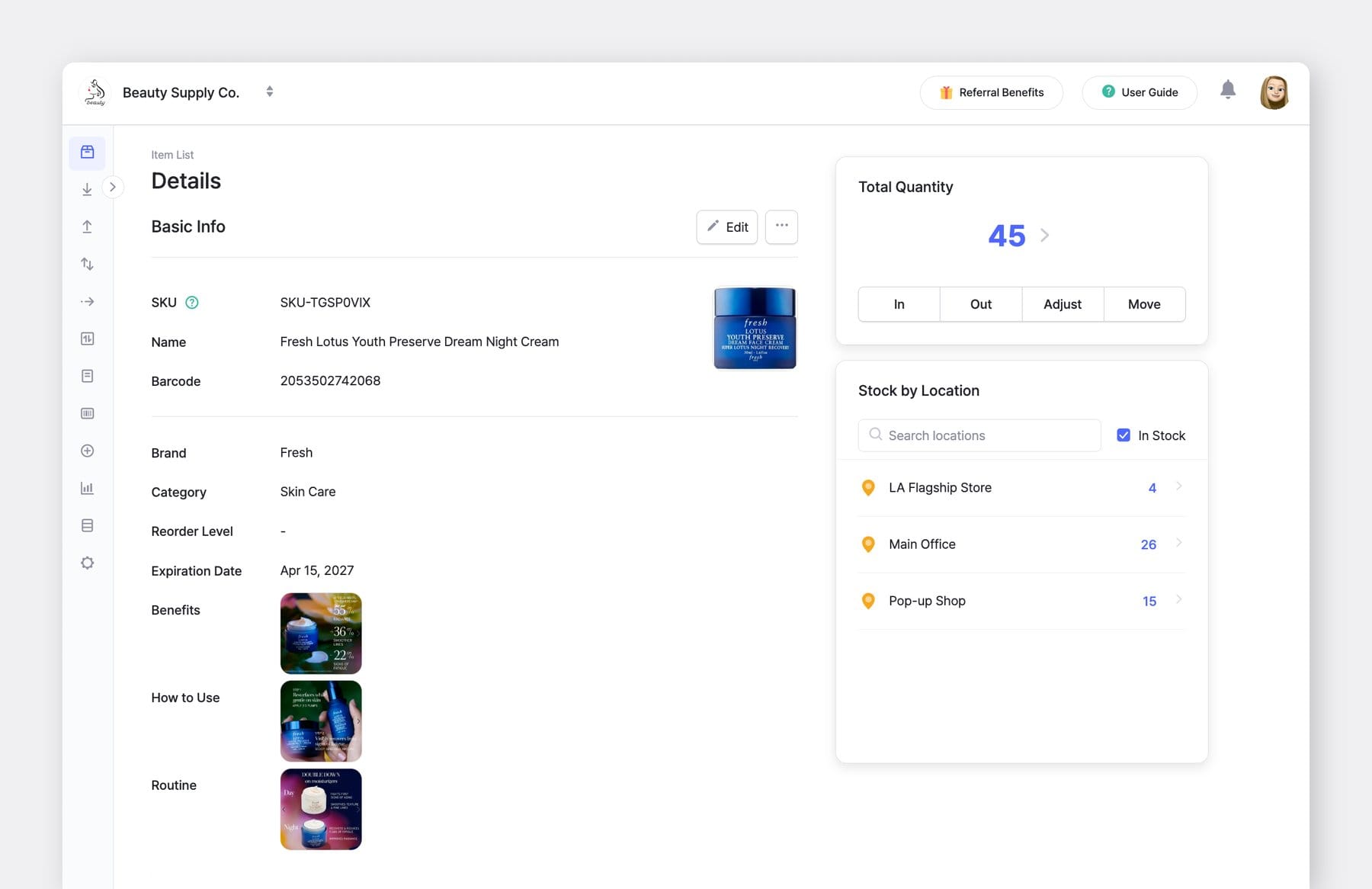Open the Analytics bar-chart sidebar icon
The height and width of the screenshot is (889, 1372).
coord(87,487)
